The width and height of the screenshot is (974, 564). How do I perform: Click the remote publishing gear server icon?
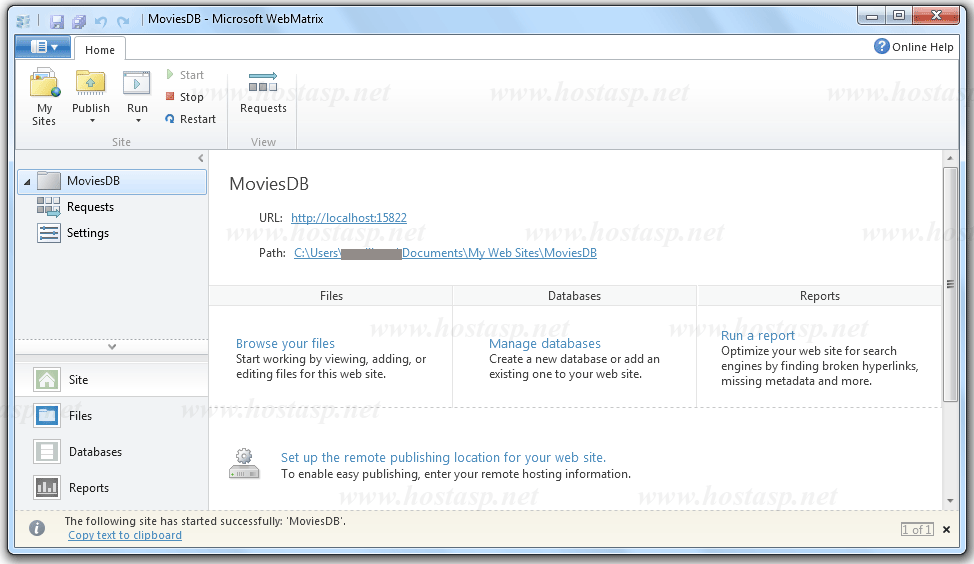(244, 464)
